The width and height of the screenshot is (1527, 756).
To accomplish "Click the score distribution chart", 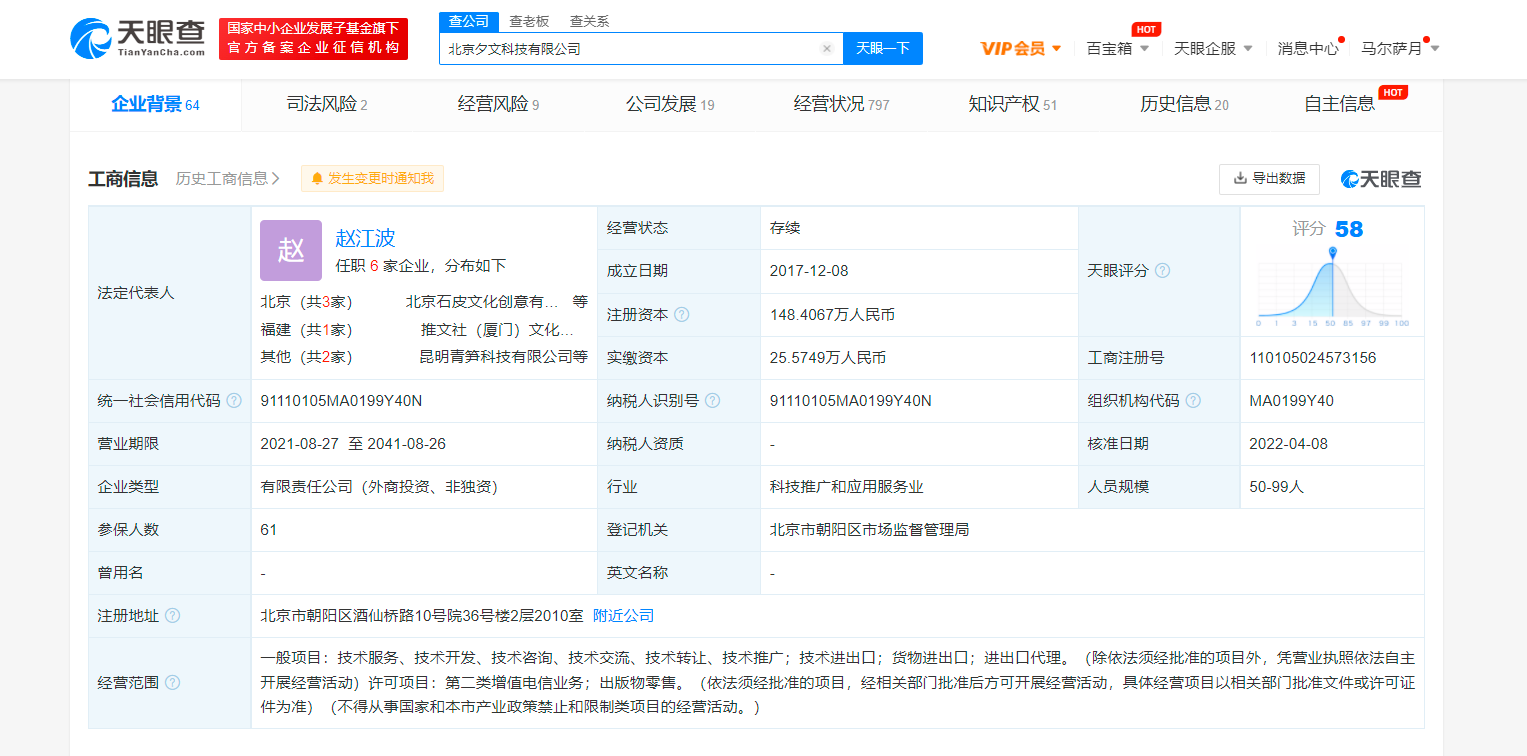I will click(1332, 290).
